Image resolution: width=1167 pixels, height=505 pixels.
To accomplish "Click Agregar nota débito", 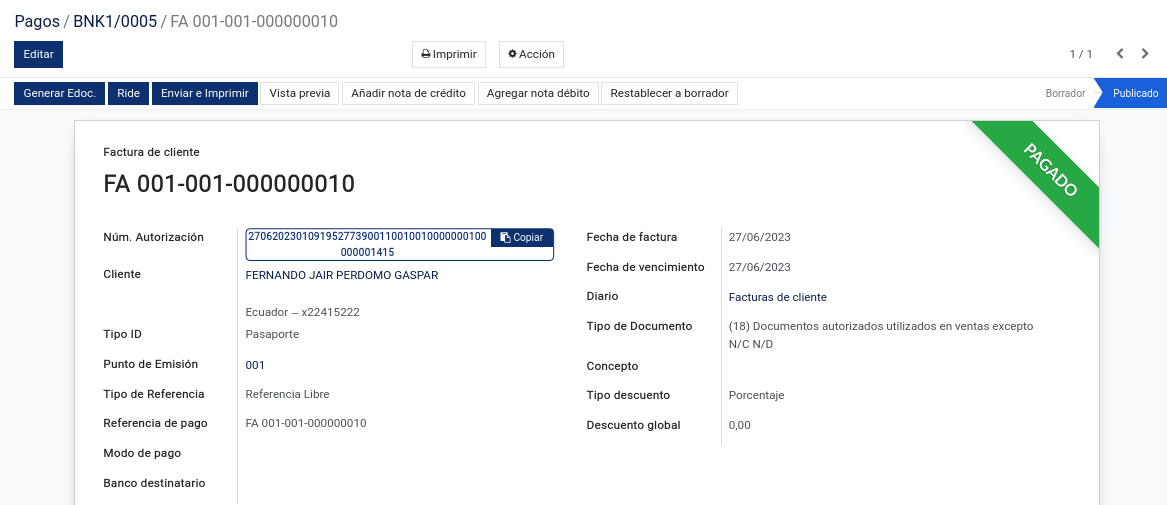I will [x=538, y=94].
